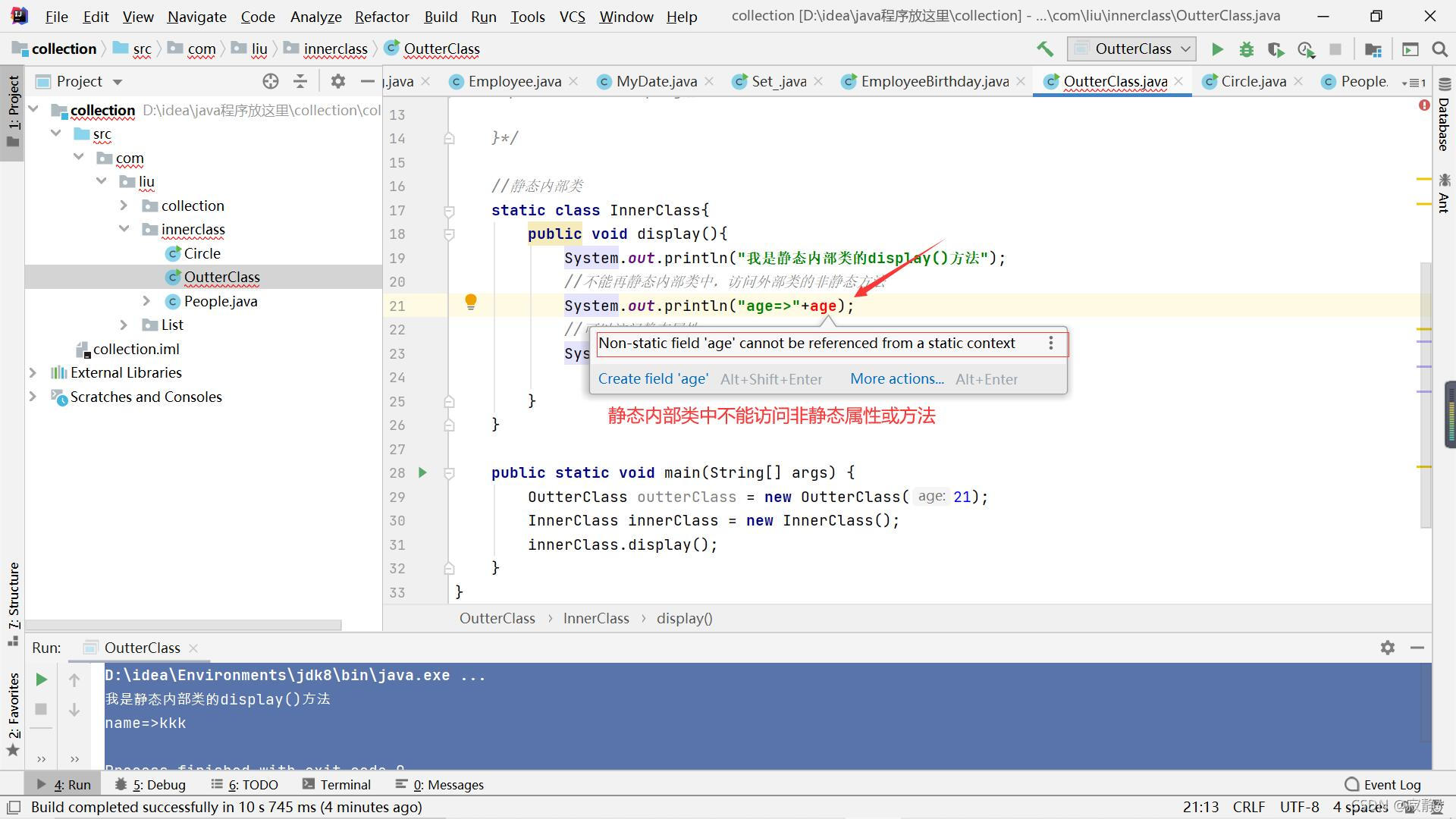This screenshot has width=1456, height=819.
Task: Expand the External Libraries tree node
Action: (x=33, y=372)
